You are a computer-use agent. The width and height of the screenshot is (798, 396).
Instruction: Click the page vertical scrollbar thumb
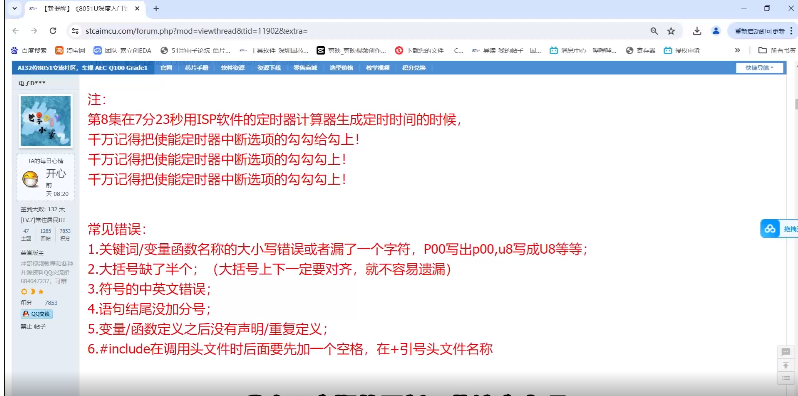[795, 104]
